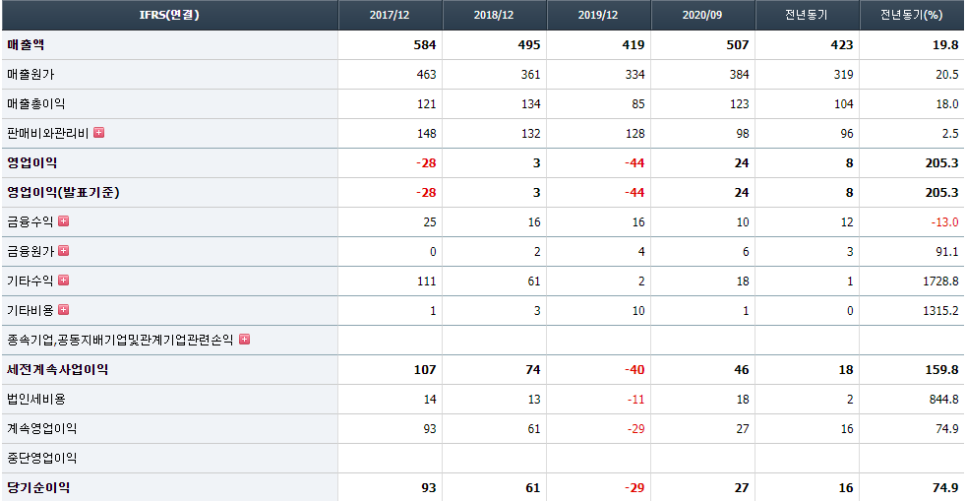Viewport: 966px width, 501px height.
Task: Select the 영업이익(발표기준) row label
Action: [x=63, y=192]
